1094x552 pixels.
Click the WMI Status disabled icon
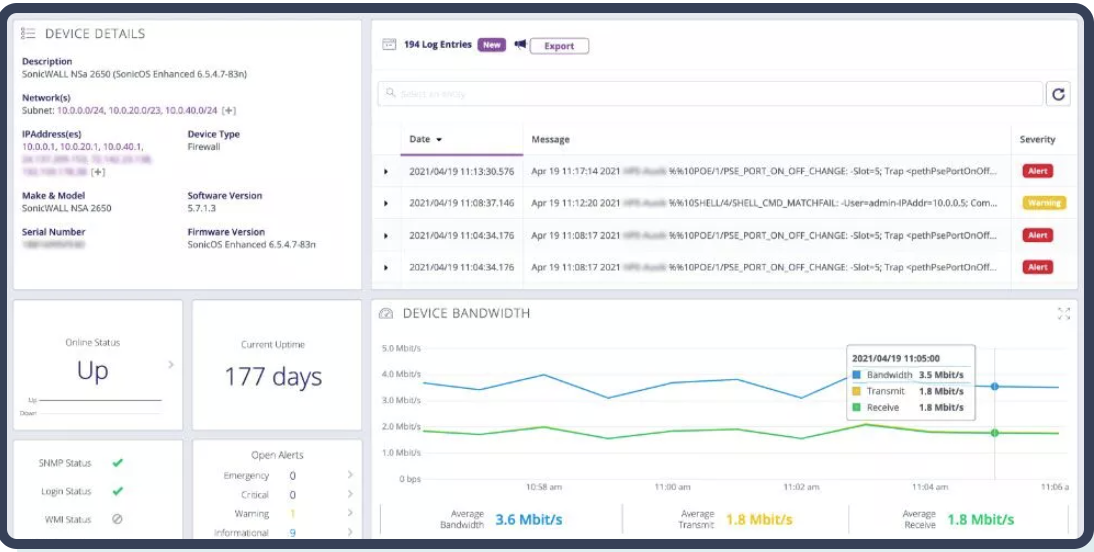click(117, 519)
